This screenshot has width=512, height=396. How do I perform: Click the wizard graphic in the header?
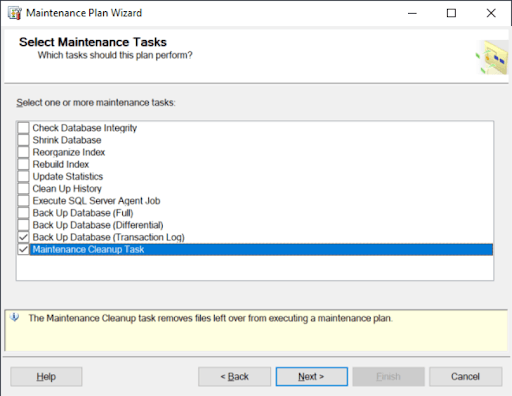[492, 57]
